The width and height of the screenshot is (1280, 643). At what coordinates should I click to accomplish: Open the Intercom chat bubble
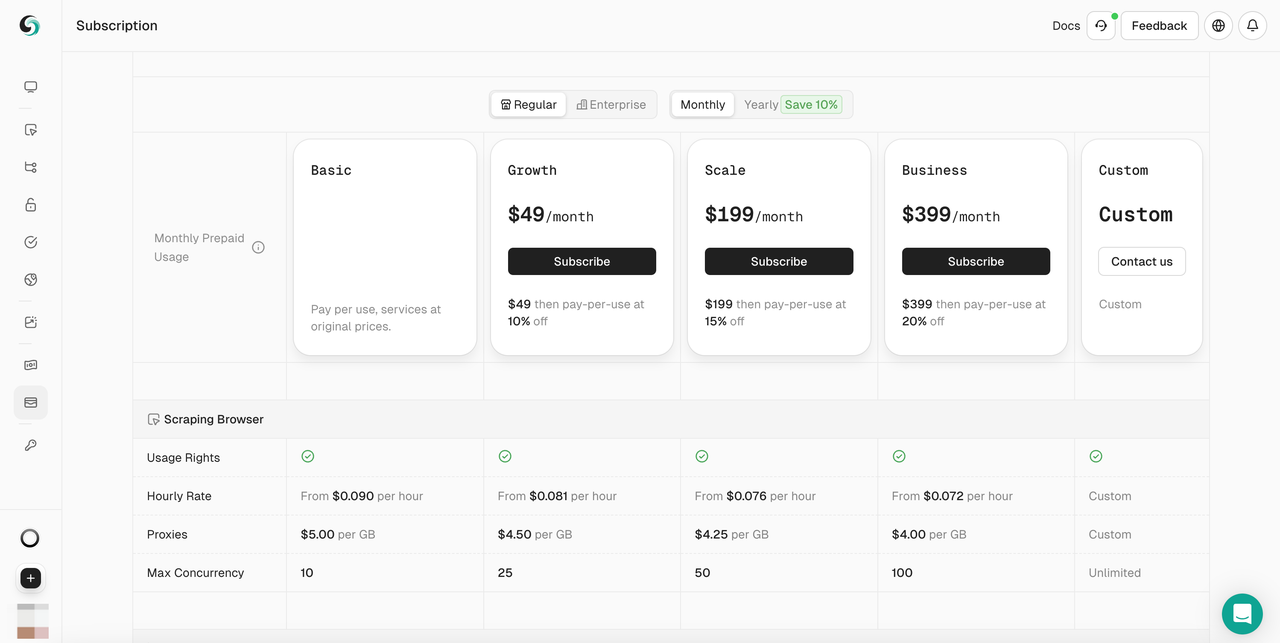tap(1242, 613)
